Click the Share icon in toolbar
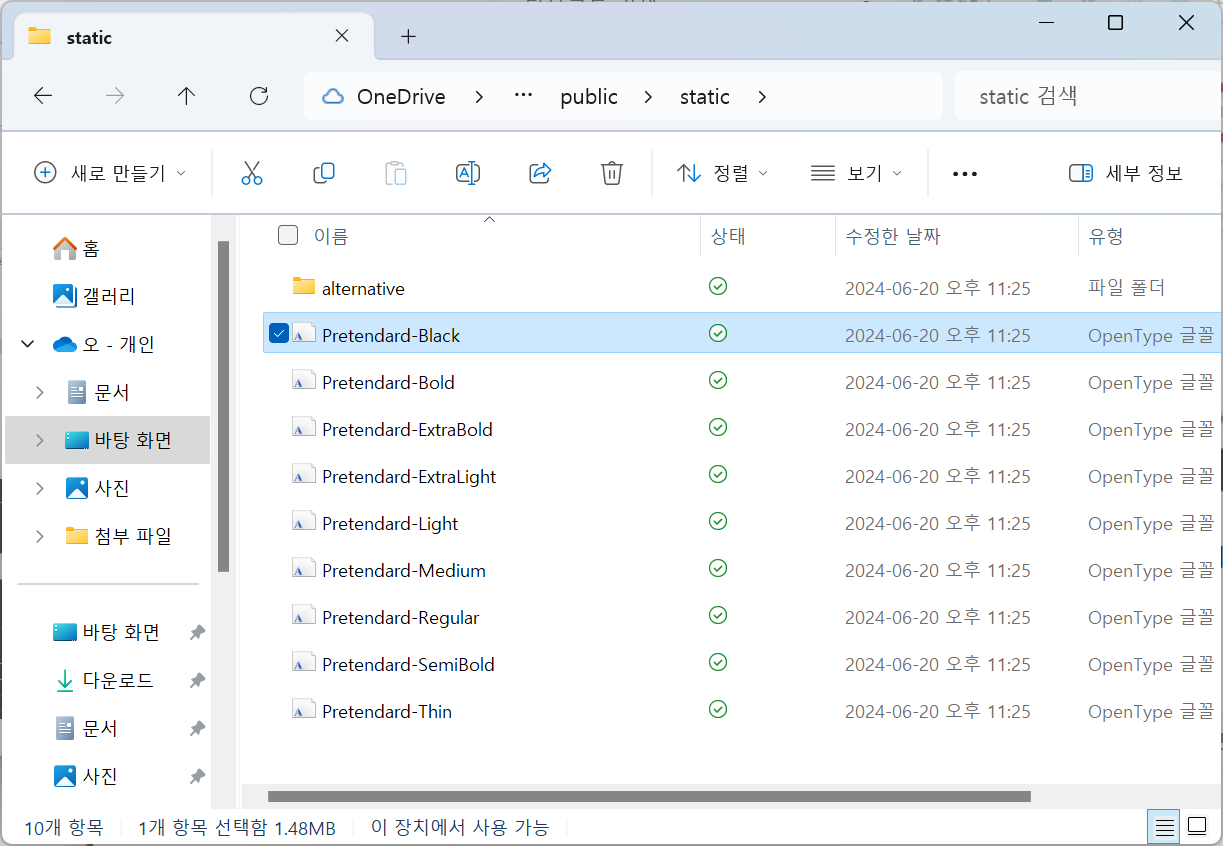Screen dimensions: 1223x846 [x=540, y=173]
